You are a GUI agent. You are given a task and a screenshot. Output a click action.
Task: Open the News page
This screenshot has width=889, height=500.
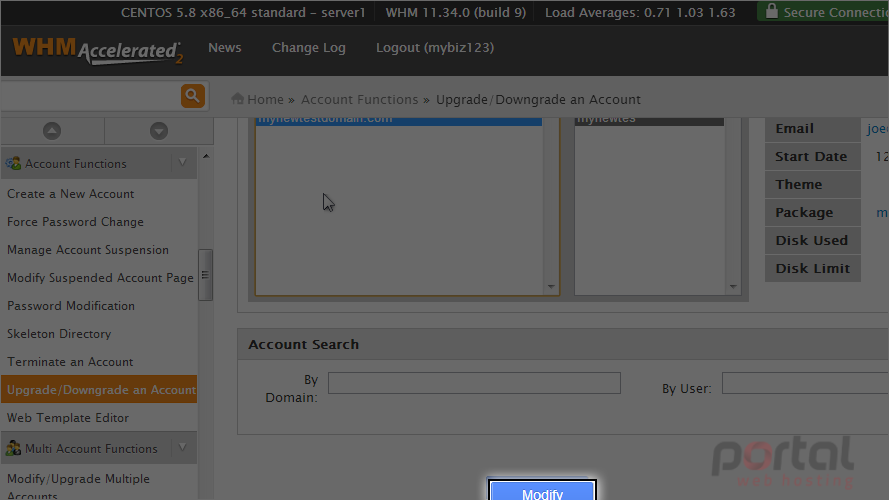pos(225,48)
